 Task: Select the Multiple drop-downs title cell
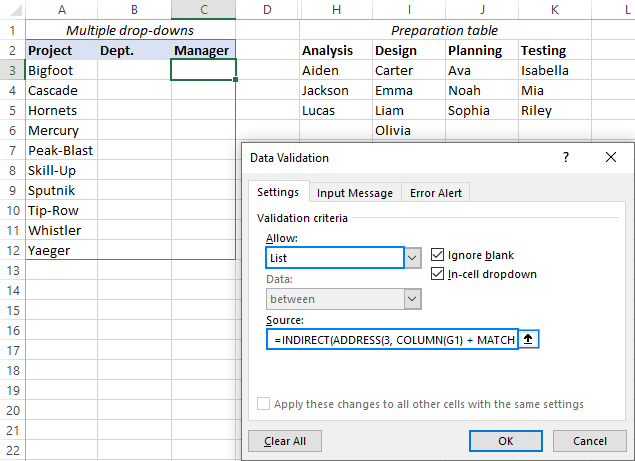click(130, 30)
